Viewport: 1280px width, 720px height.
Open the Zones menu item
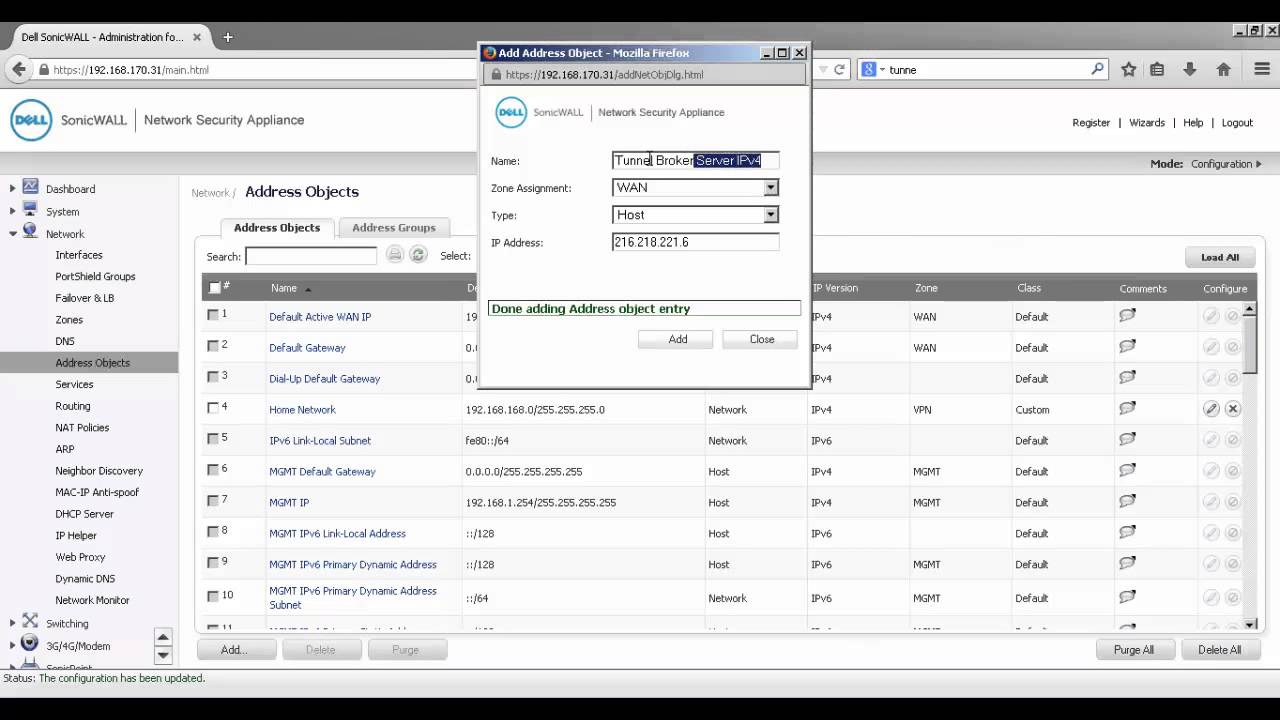(x=69, y=319)
